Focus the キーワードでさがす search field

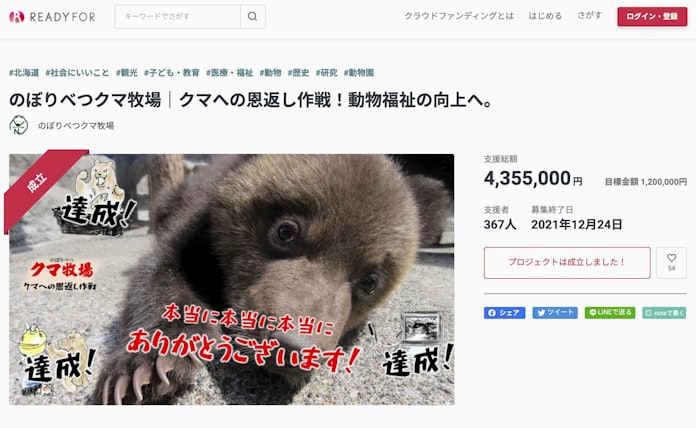pos(178,16)
